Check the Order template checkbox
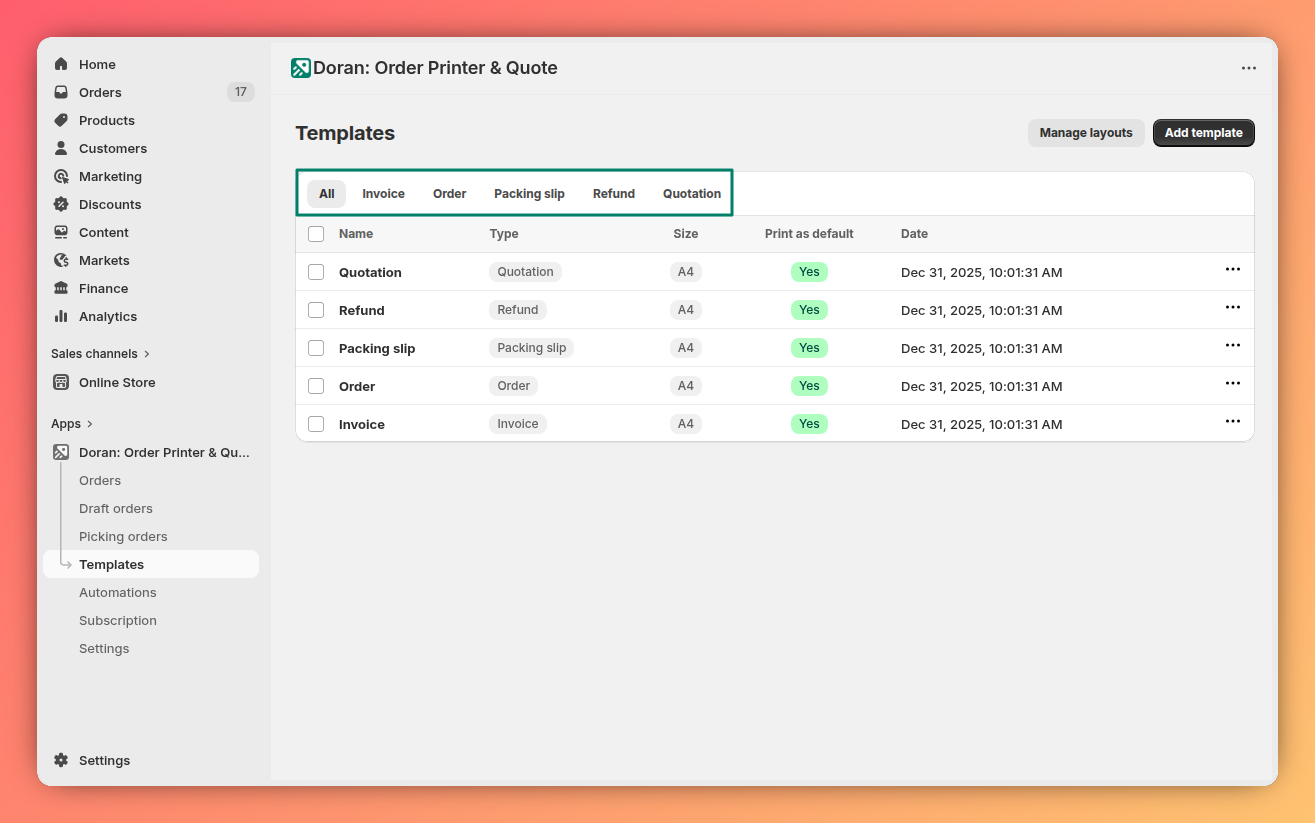 click(x=316, y=386)
